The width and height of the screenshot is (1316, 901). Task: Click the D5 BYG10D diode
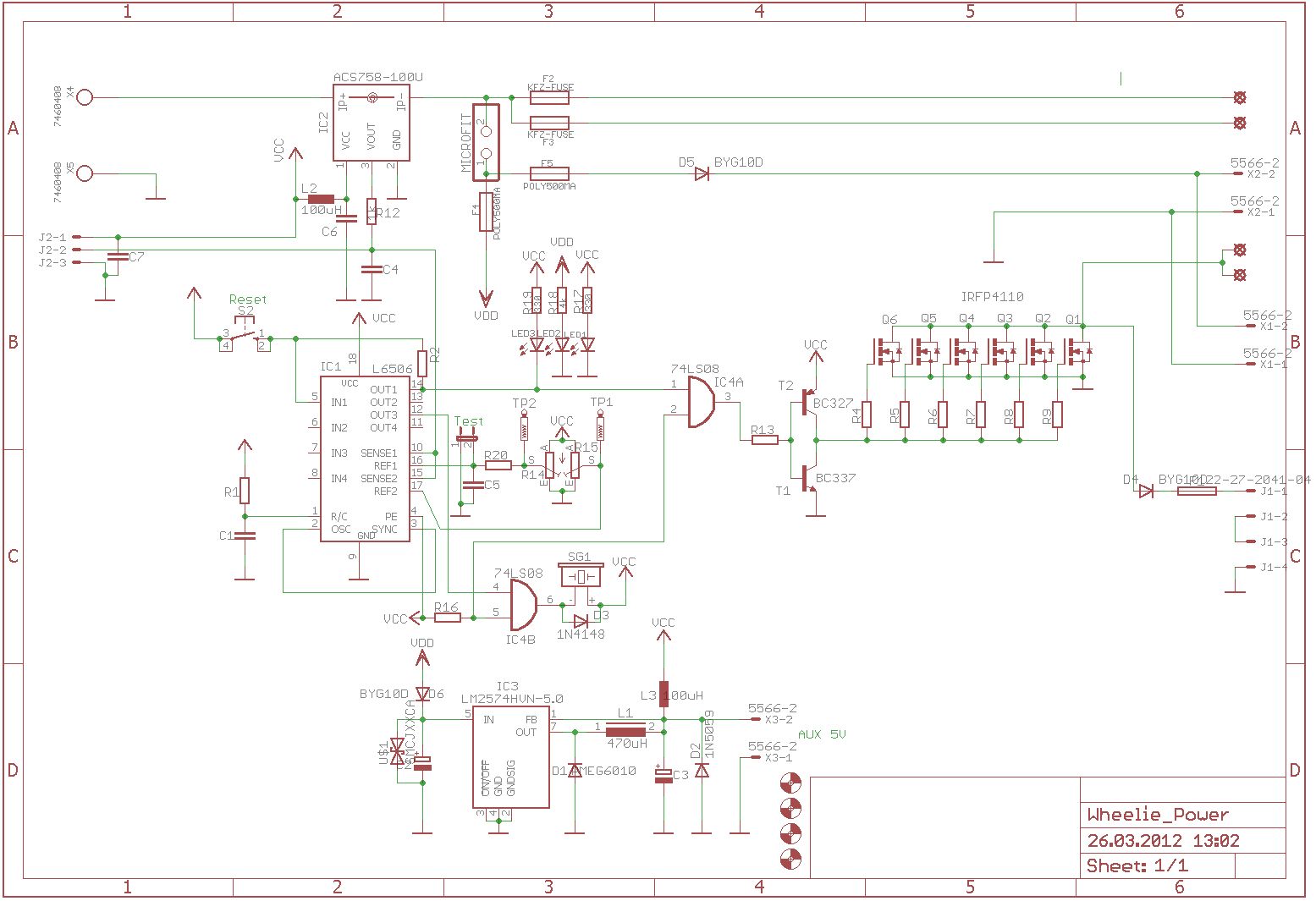point(702,174)
